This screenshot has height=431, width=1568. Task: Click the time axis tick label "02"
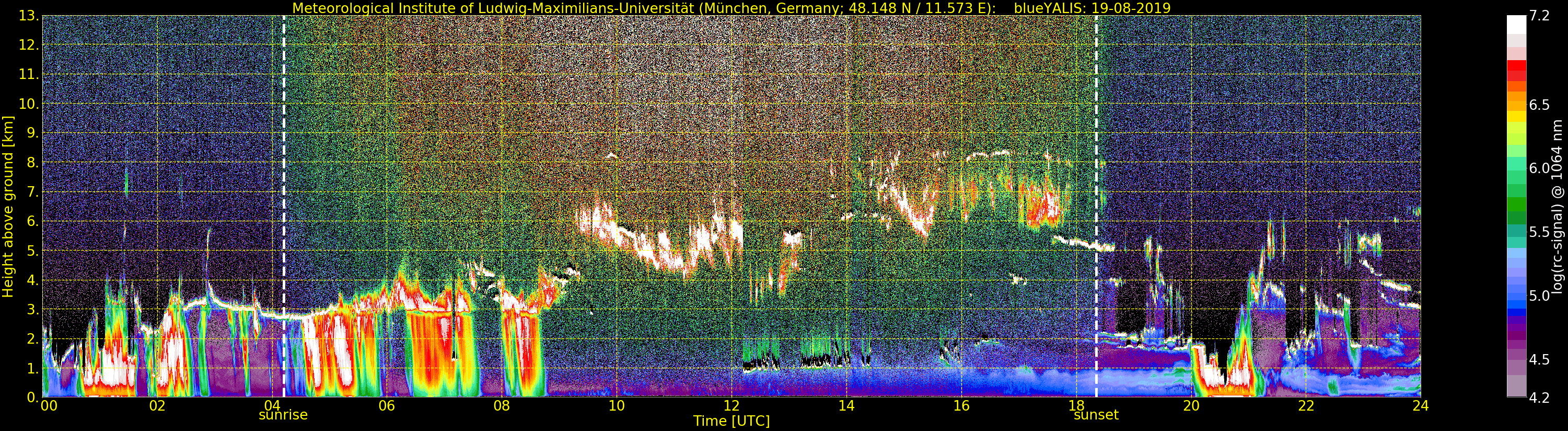157,406
